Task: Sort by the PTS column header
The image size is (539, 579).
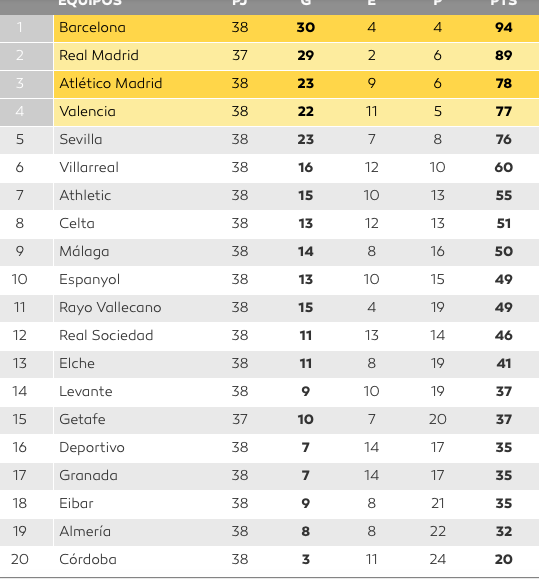Action: (504, 3)
